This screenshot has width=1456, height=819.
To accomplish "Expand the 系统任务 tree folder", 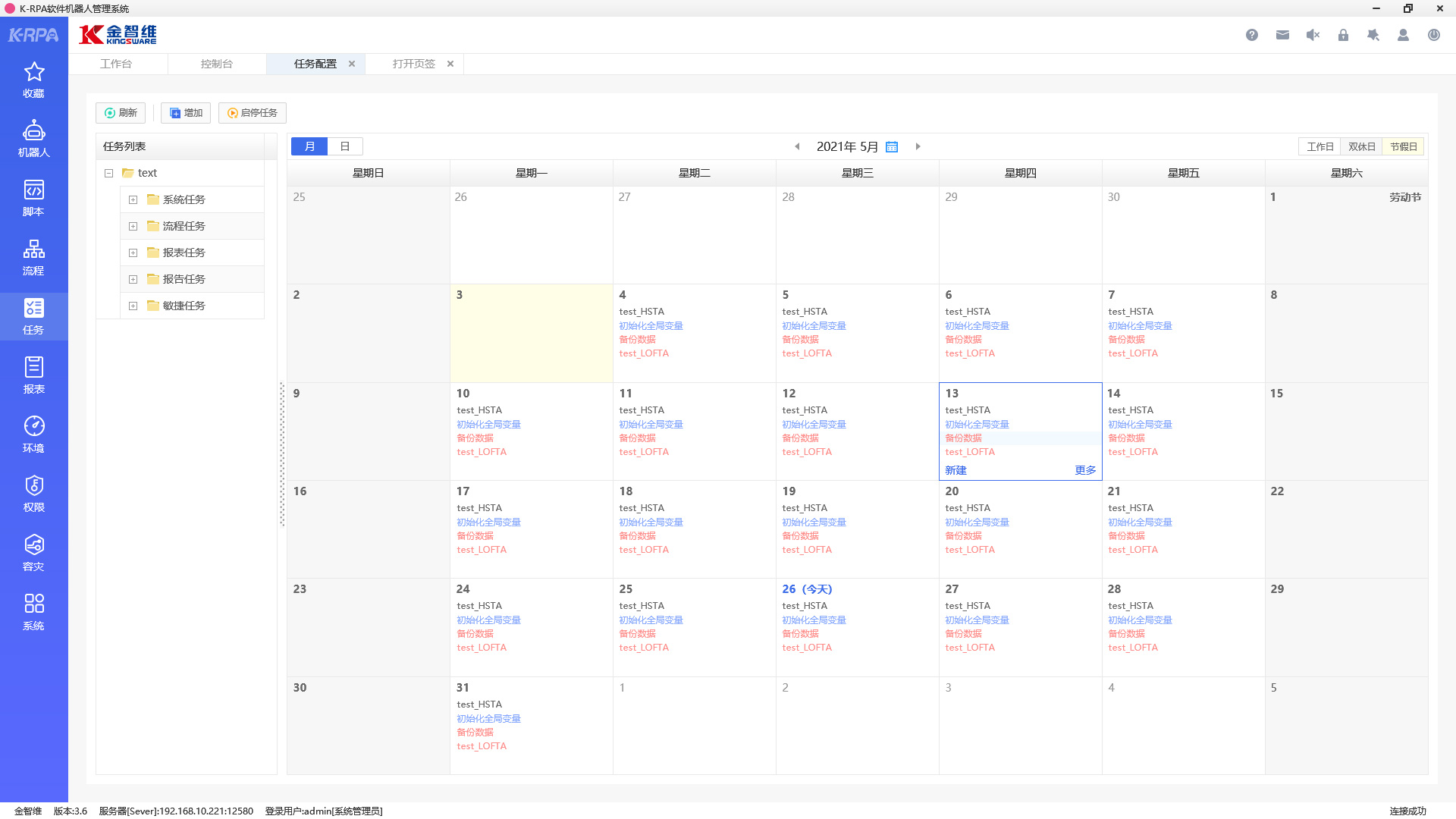I will (131, 199).
